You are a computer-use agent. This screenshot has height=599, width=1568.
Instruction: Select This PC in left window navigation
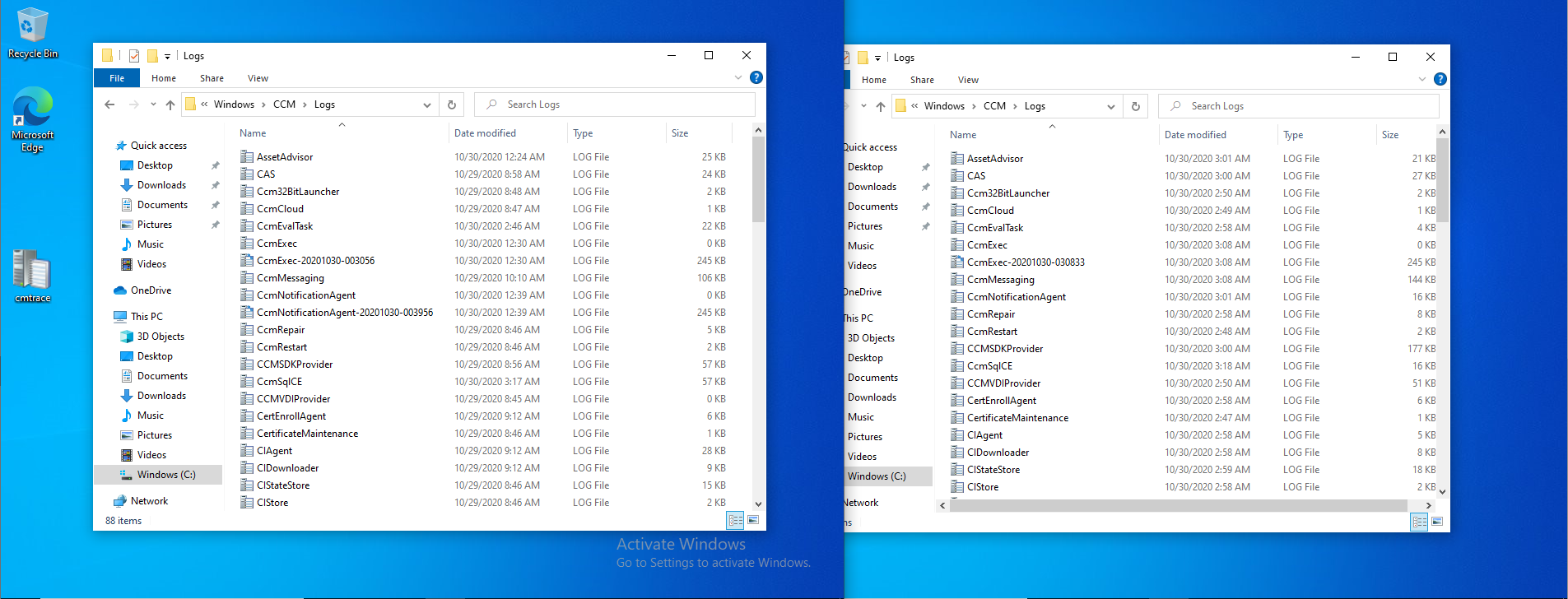[x=147, y=317]
